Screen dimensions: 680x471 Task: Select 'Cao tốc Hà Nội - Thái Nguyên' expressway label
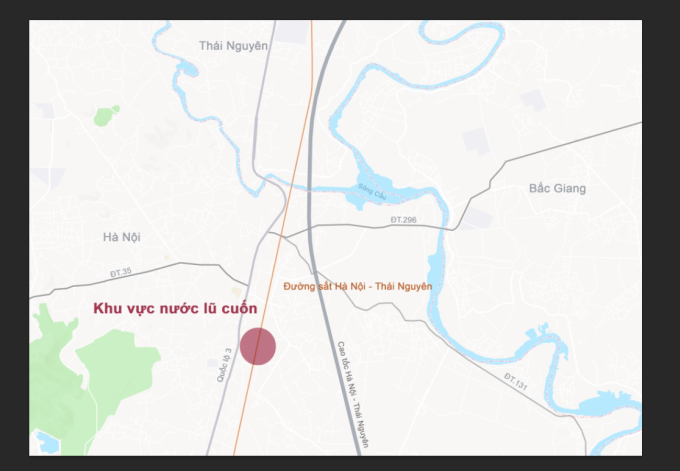353,394
